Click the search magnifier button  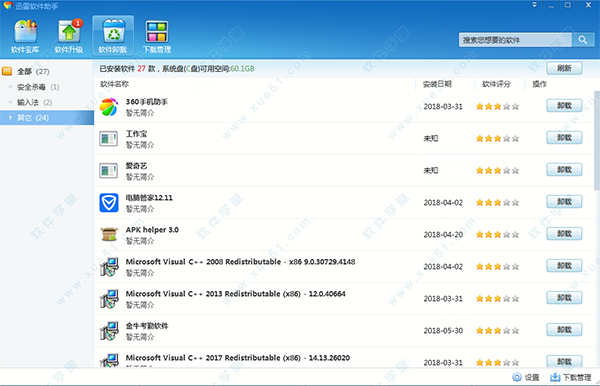click(583, 40)
